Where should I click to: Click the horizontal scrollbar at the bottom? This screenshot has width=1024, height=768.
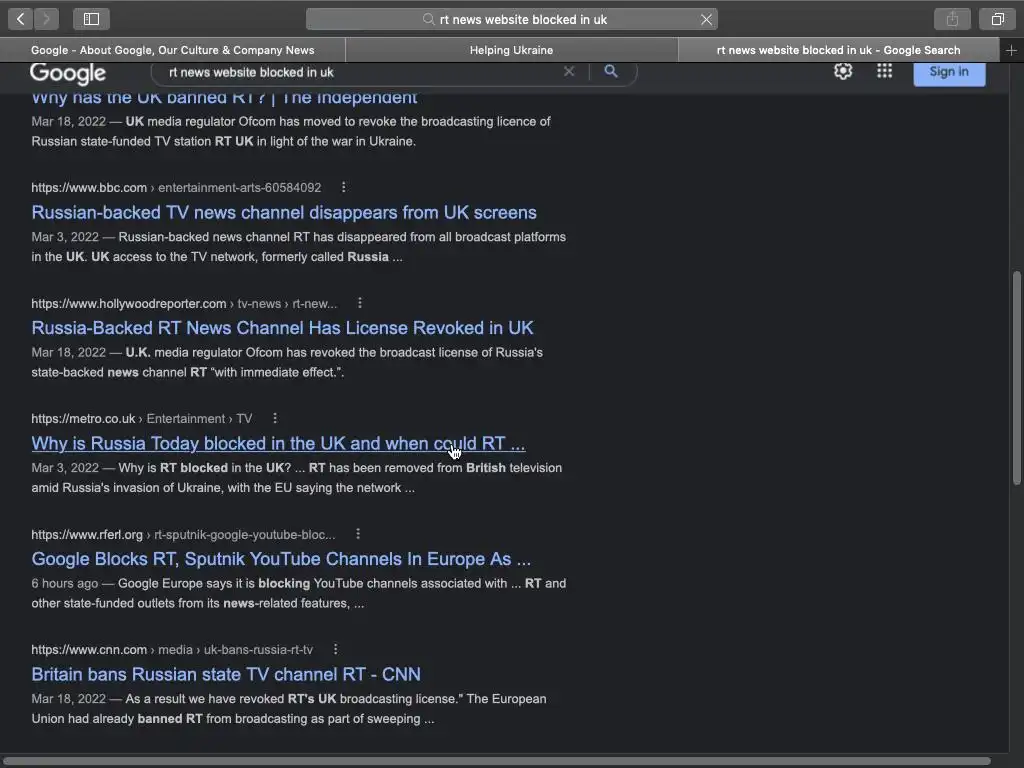click(497, 761)
